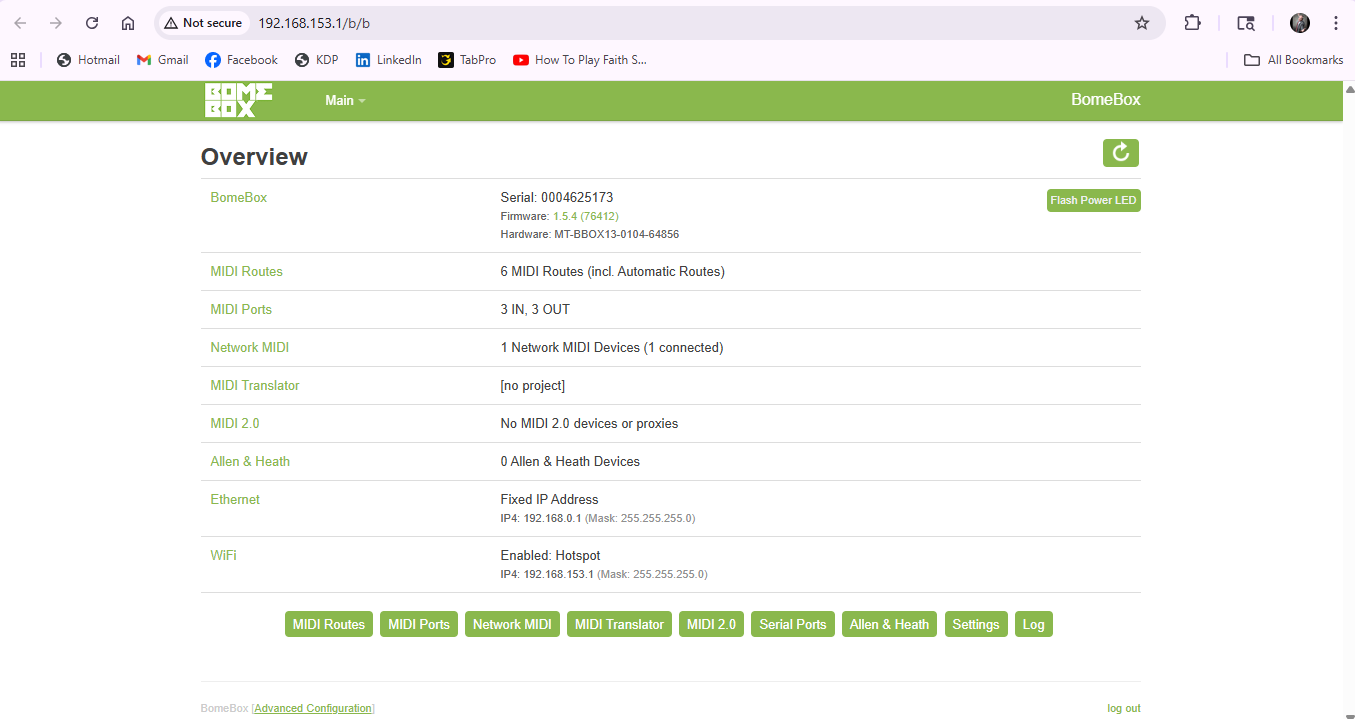
Task: Click the green refresh icon beside Overview
Action: tap(1120, 153)
